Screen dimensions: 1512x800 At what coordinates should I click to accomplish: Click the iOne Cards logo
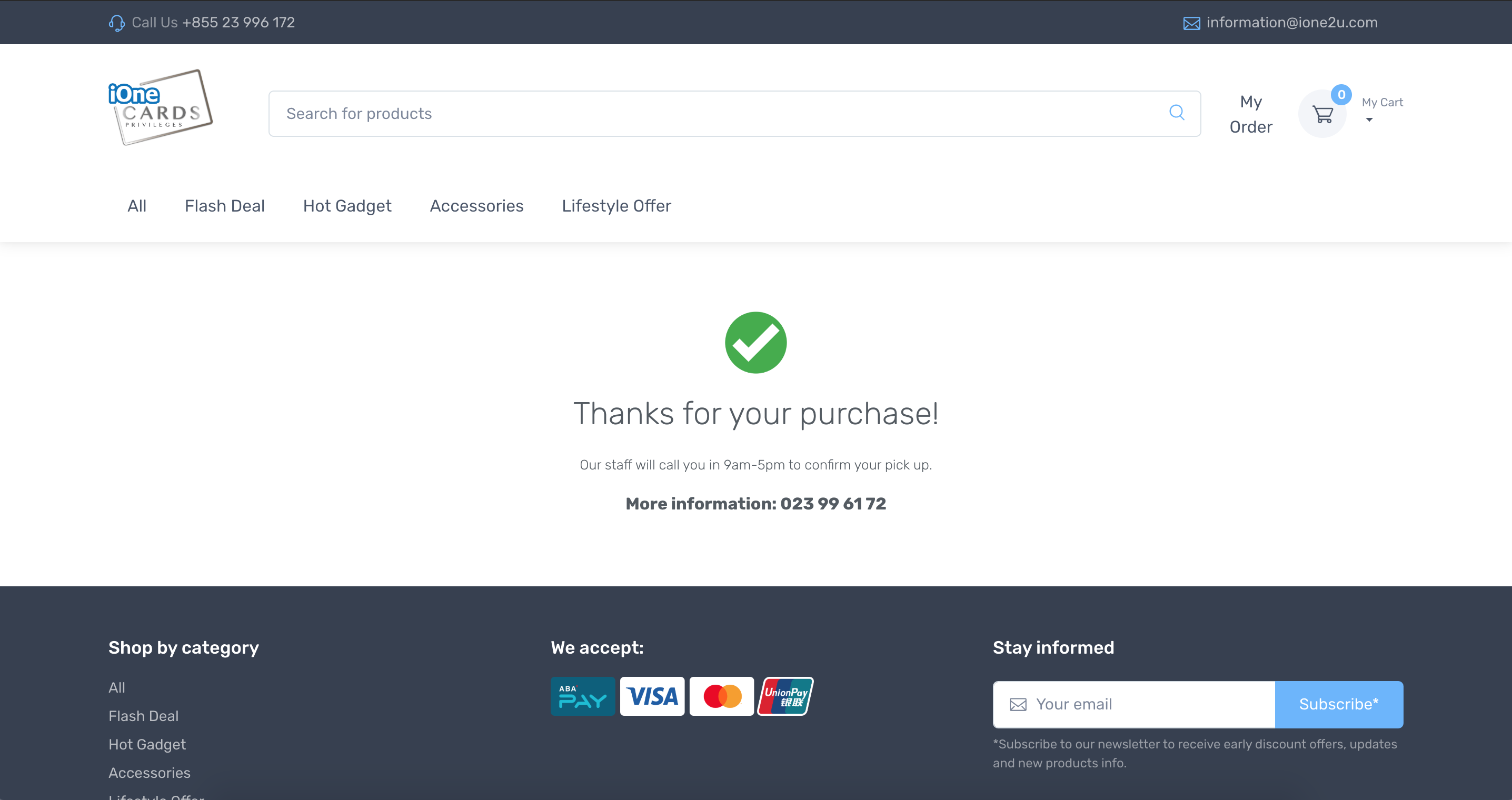(x=160, y=107)
